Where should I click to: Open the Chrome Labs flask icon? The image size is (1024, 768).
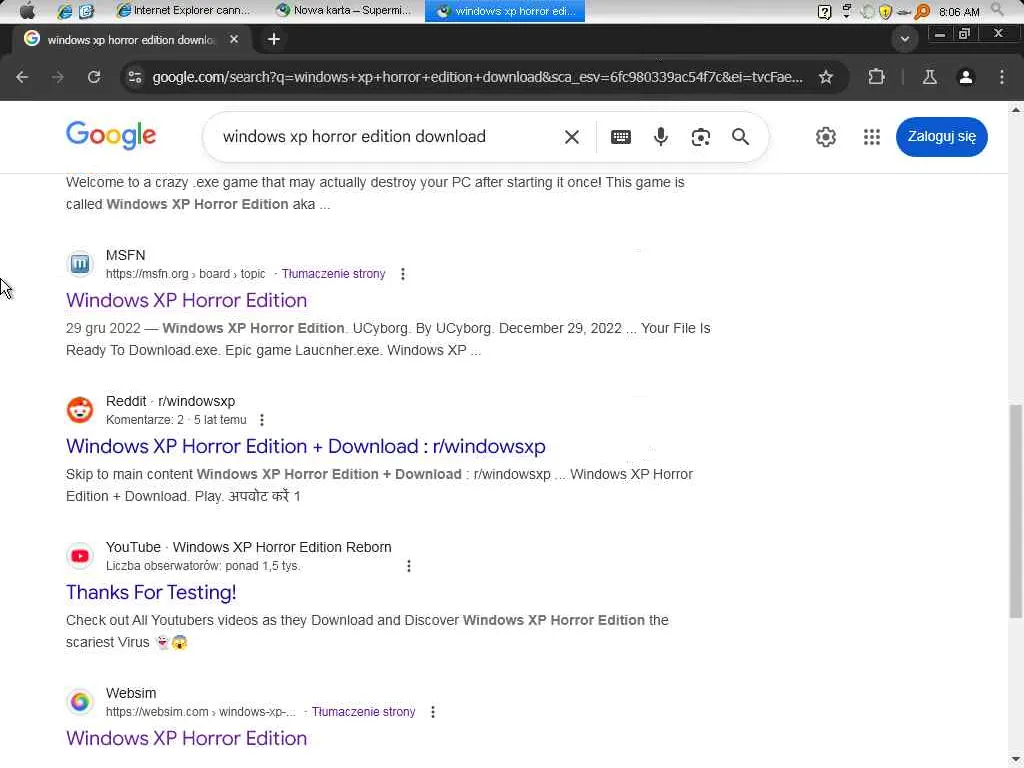(x=929, y=77)
